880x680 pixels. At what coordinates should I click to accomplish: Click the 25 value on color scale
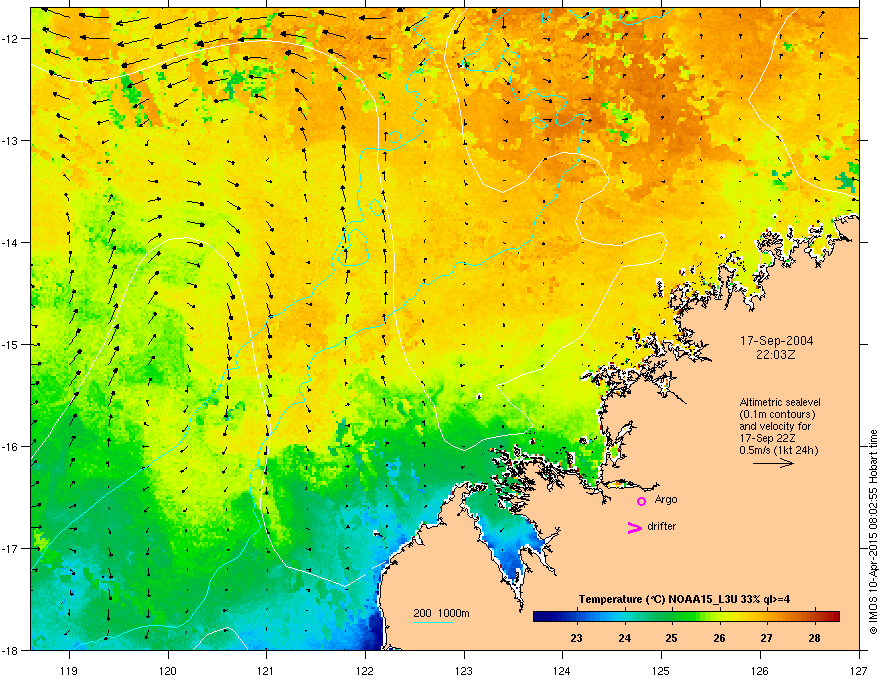point(671,638)
